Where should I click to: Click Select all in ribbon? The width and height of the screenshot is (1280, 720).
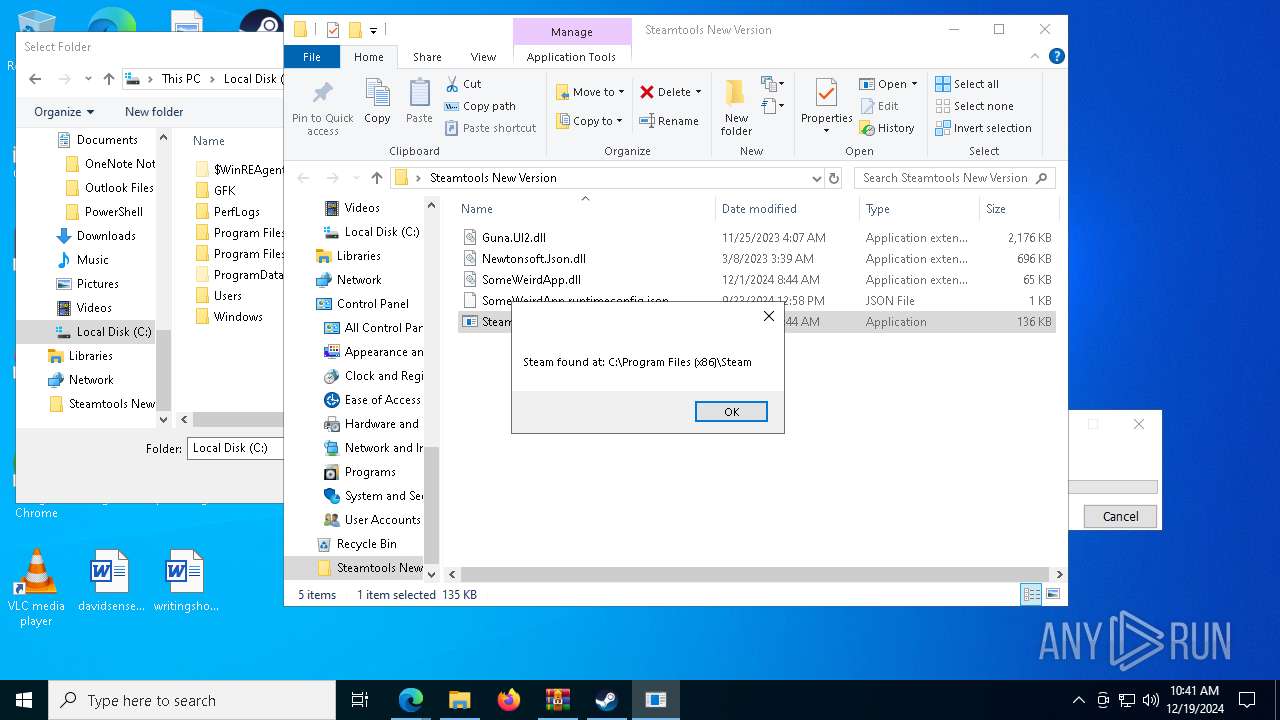[967, 84]
